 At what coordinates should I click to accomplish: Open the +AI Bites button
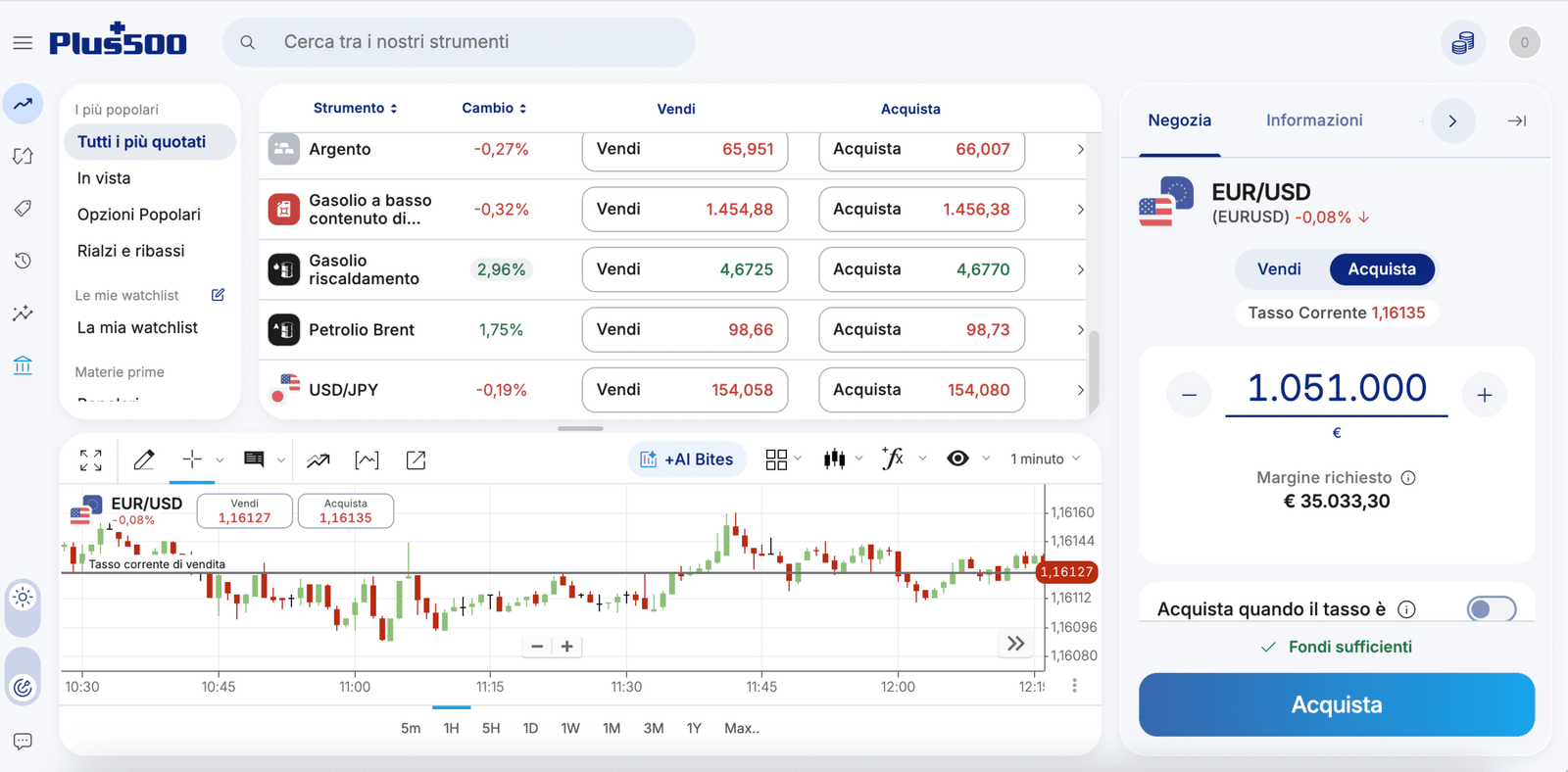click(x=687, y=459)
